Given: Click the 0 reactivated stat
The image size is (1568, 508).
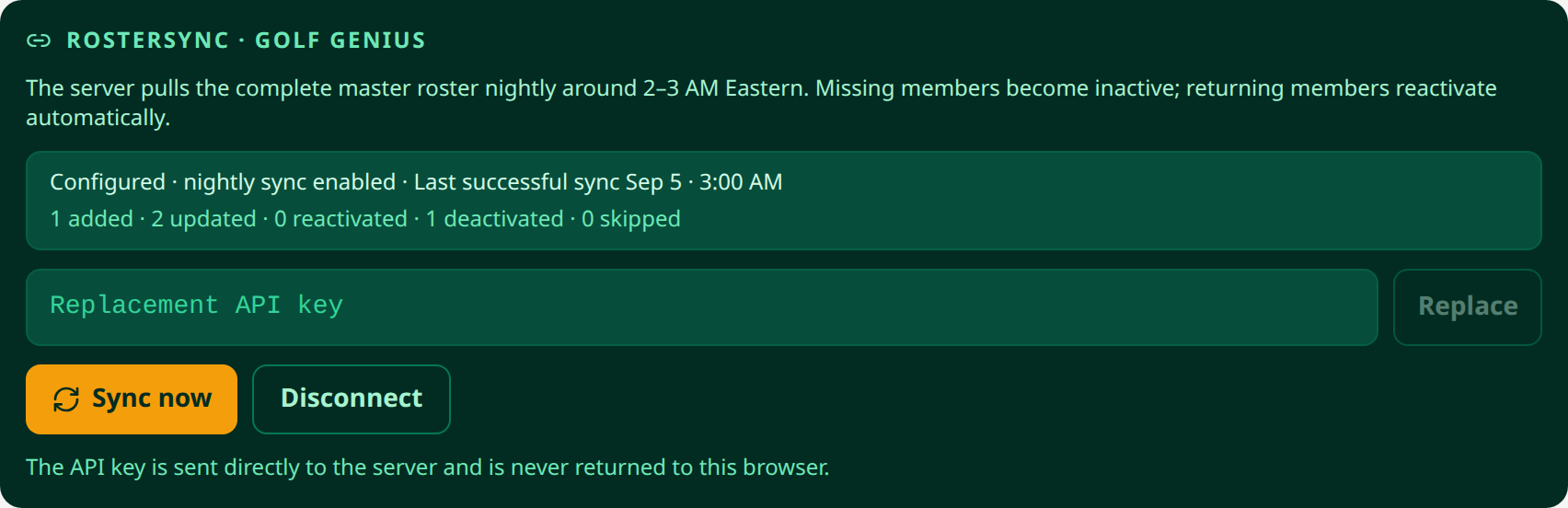Looking at the screenshot, I should (340, 219).
